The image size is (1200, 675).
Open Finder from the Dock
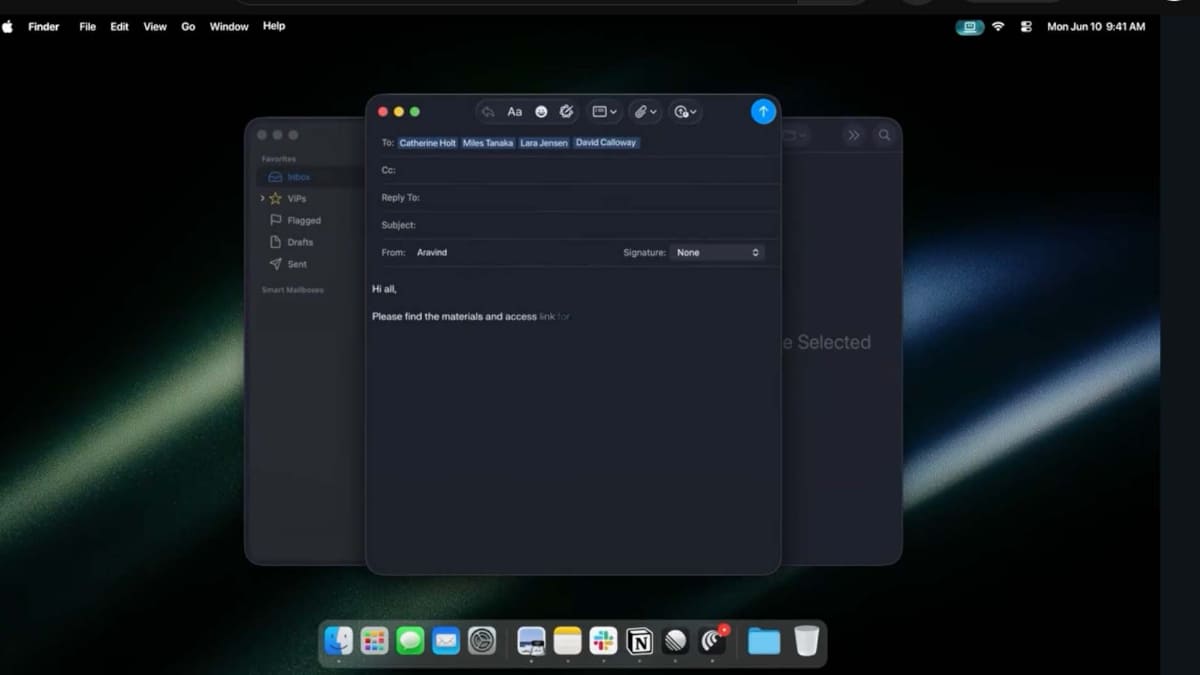[339, 641]
